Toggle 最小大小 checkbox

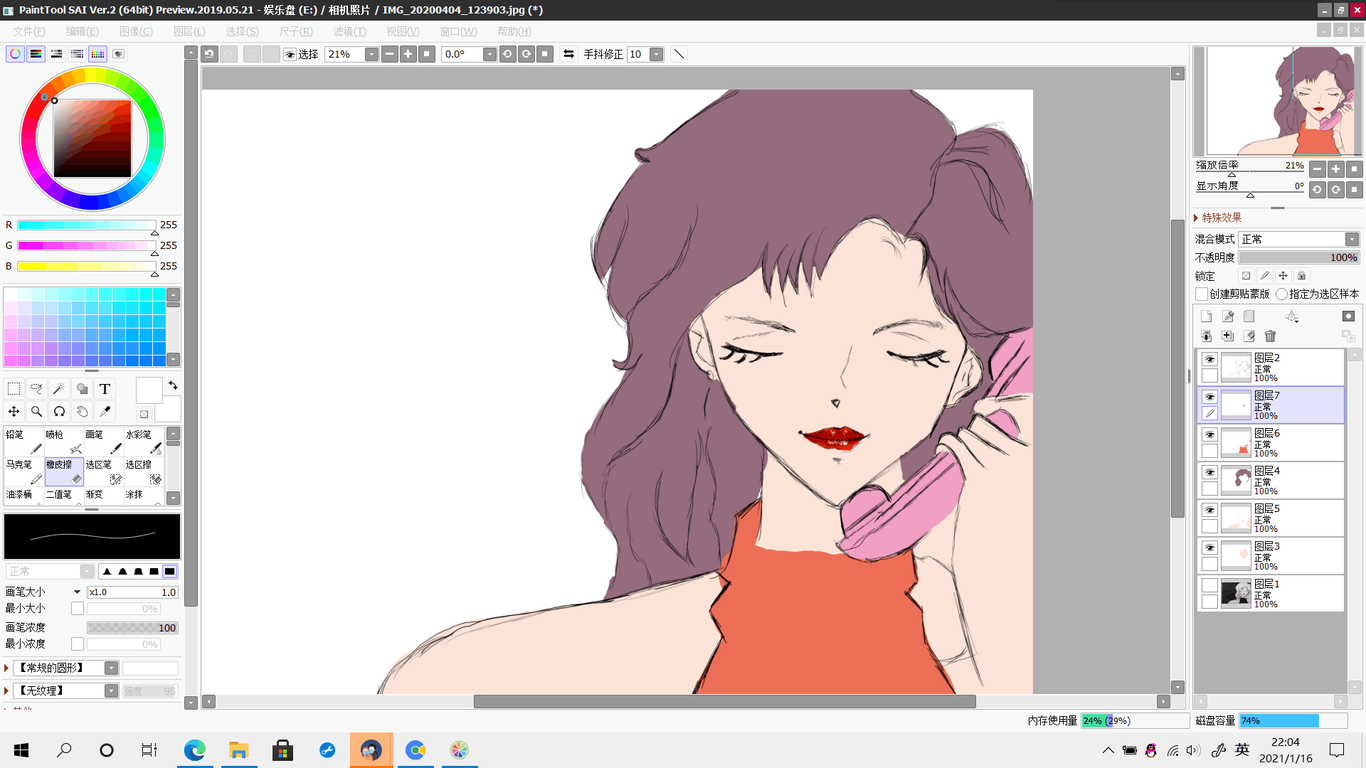pyautogui.click(x=77, y=608)
